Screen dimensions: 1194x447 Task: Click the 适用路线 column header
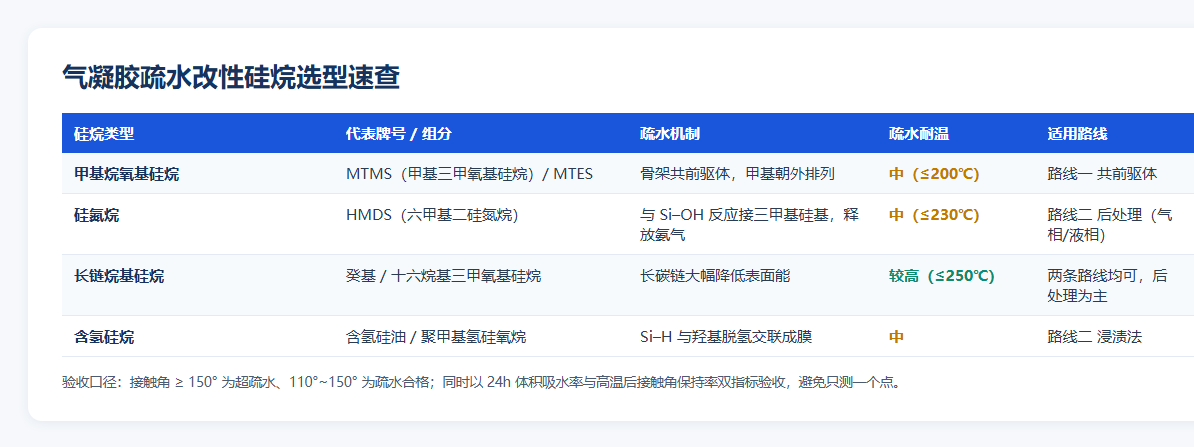[x=1077, y=134]
